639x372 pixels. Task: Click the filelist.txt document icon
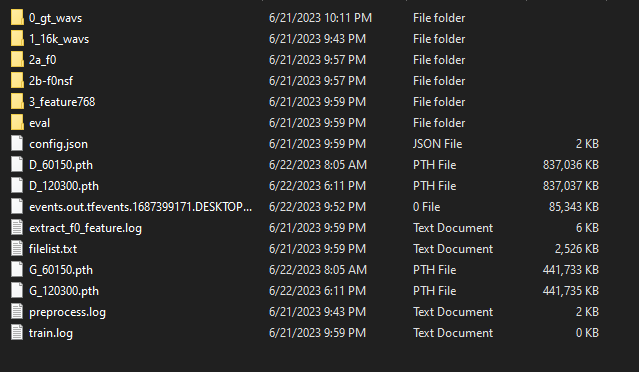tap(17, 249)
